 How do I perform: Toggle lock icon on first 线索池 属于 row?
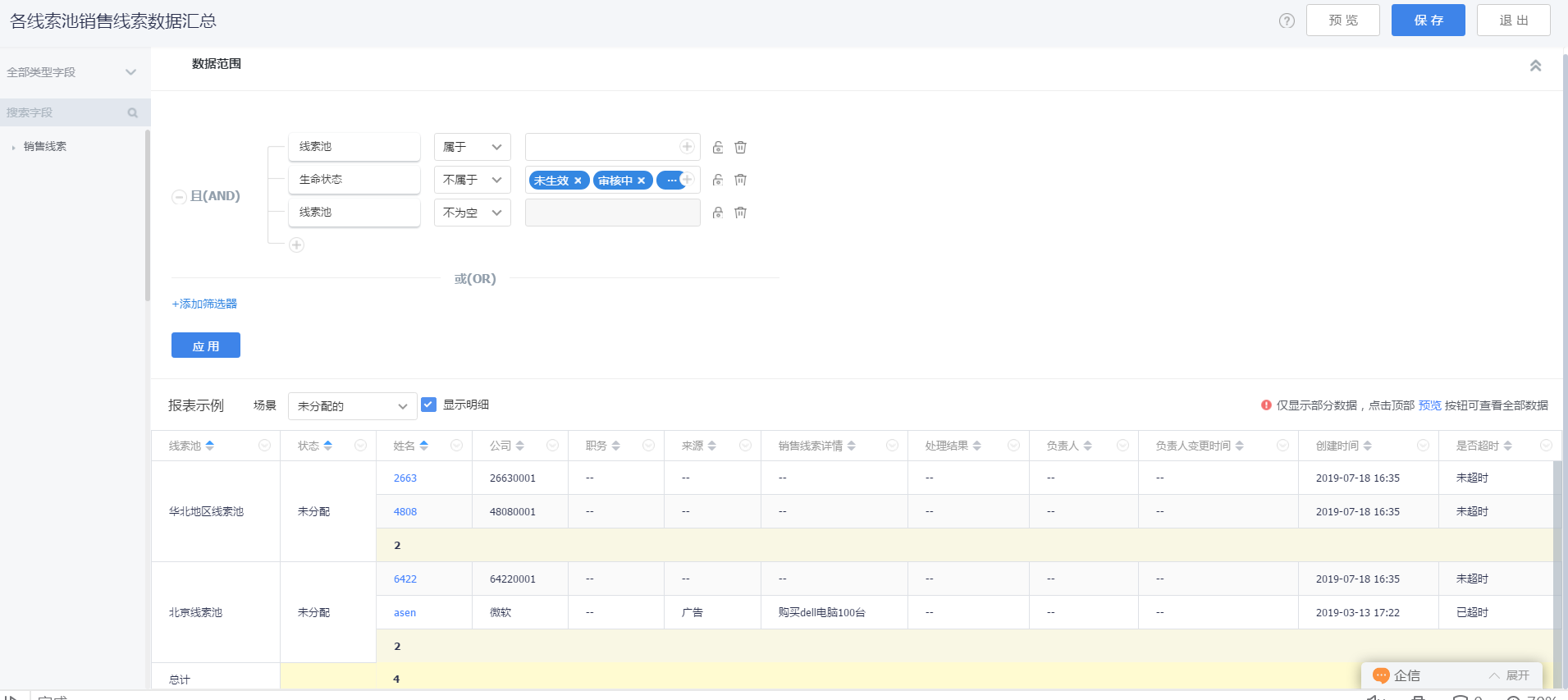[718, 148]
